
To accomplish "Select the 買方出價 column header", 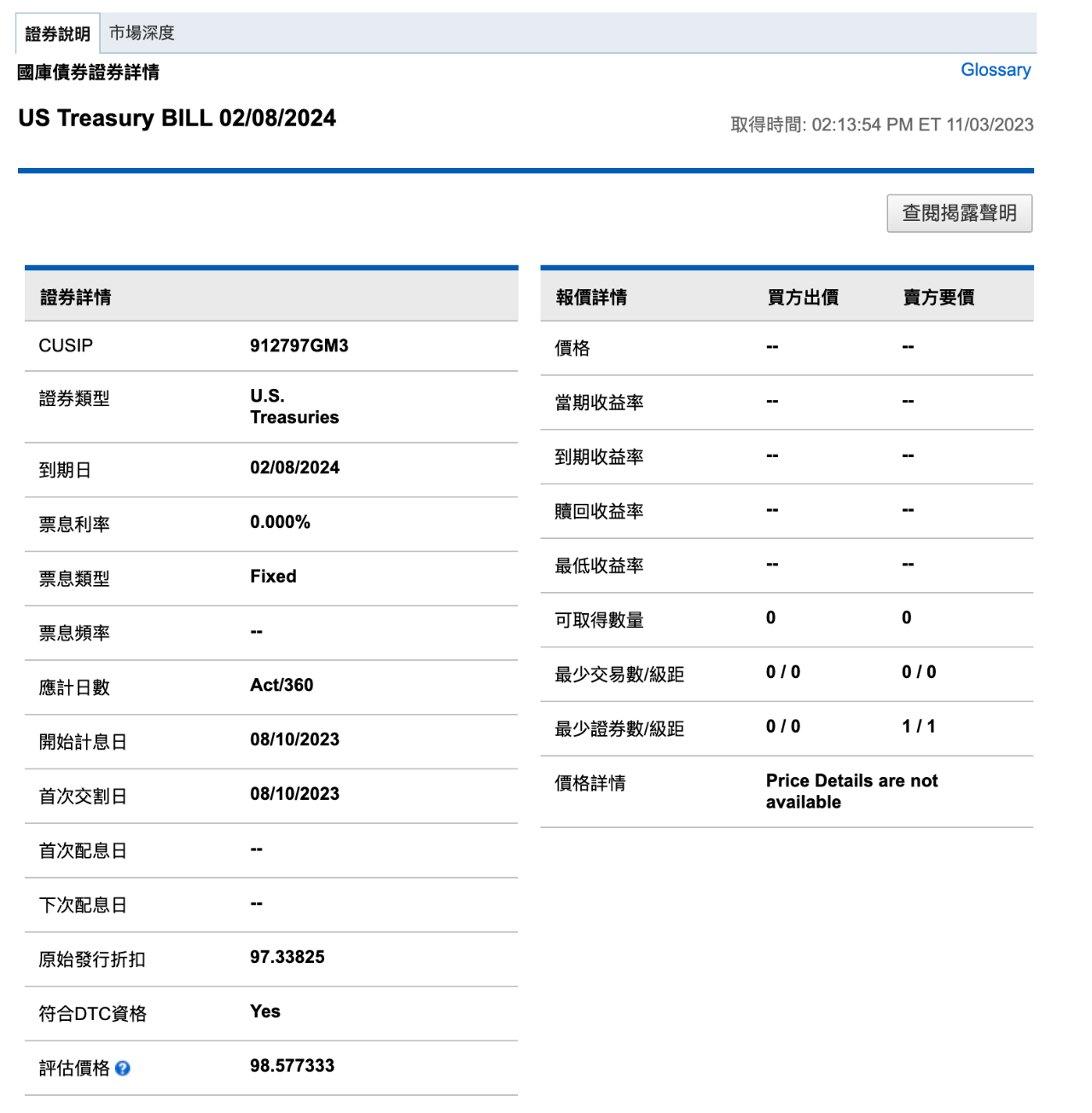I will tap(802, 296).
